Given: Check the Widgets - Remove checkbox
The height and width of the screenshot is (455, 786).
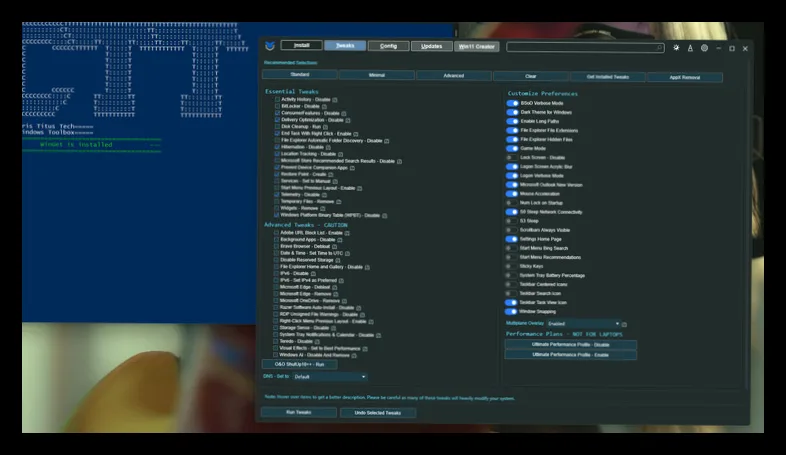Looking at the screenshot, I should (276, 208).
